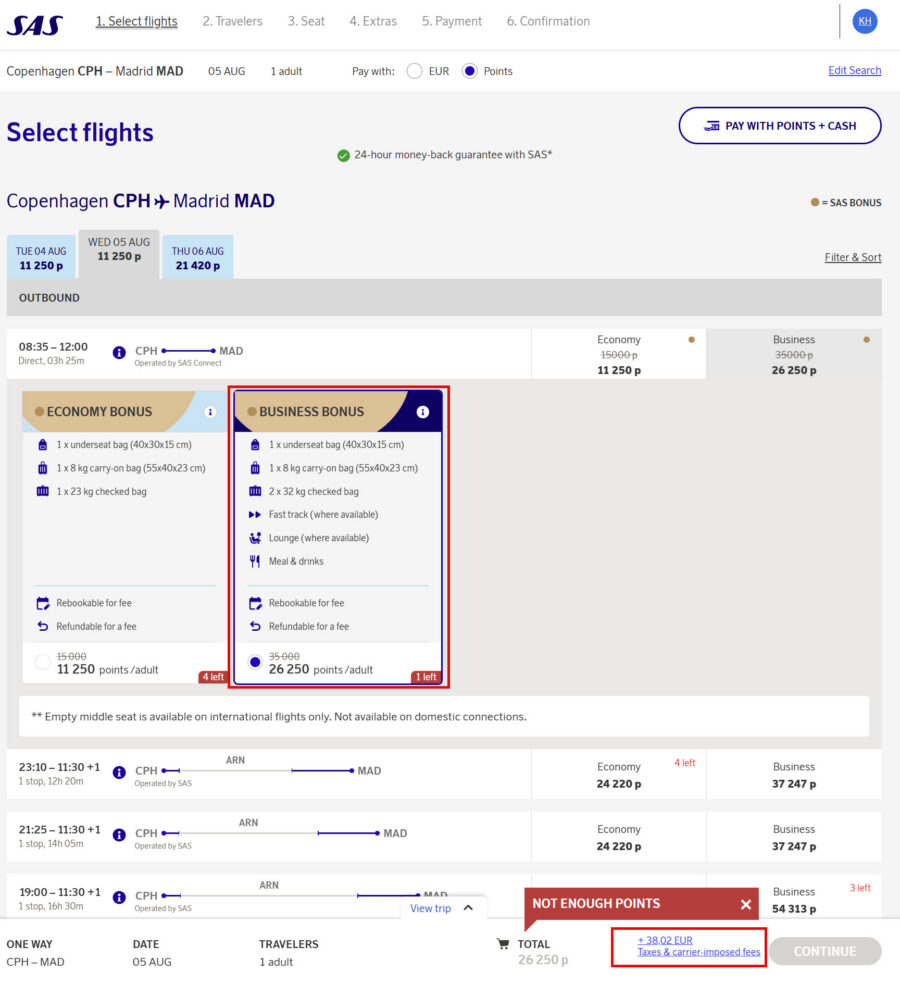The width and height of the screenshot is (900, 984).
Task: Click Pay With Points + Cash button
Action: [779, 126]
